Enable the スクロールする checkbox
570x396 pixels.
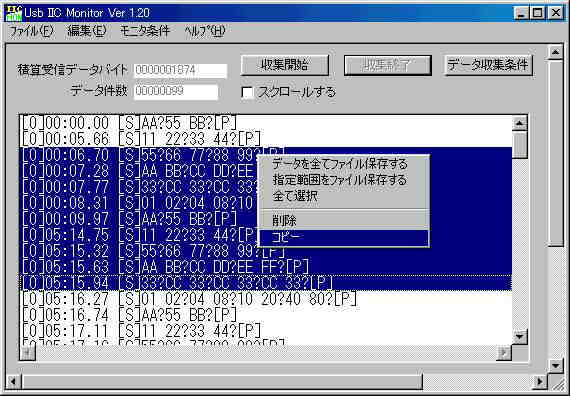(247, 92)
